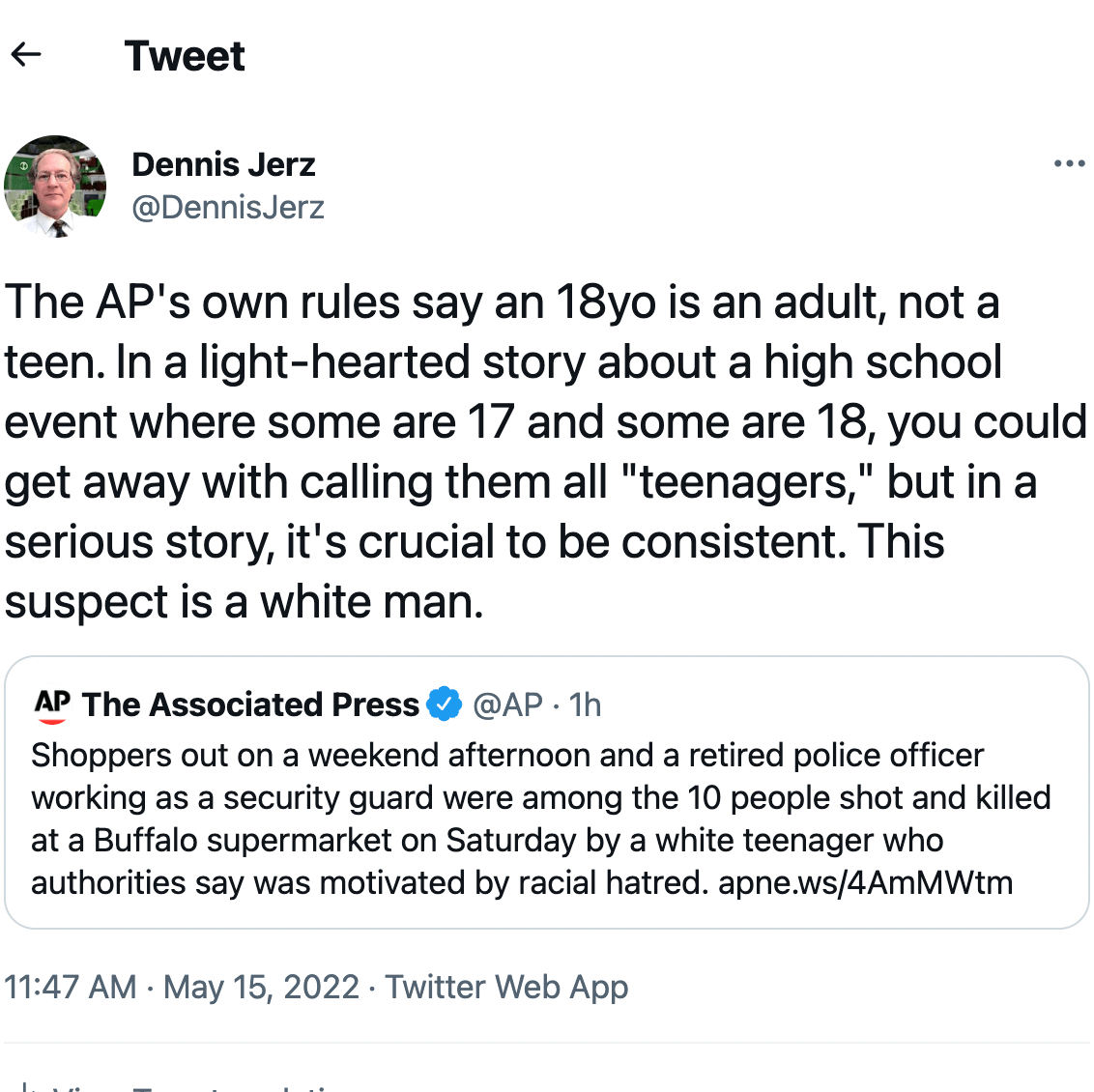This screenshot has height=1092, width=1094.
Task: Click the back arrow icon
Action: tap(26, 55)
